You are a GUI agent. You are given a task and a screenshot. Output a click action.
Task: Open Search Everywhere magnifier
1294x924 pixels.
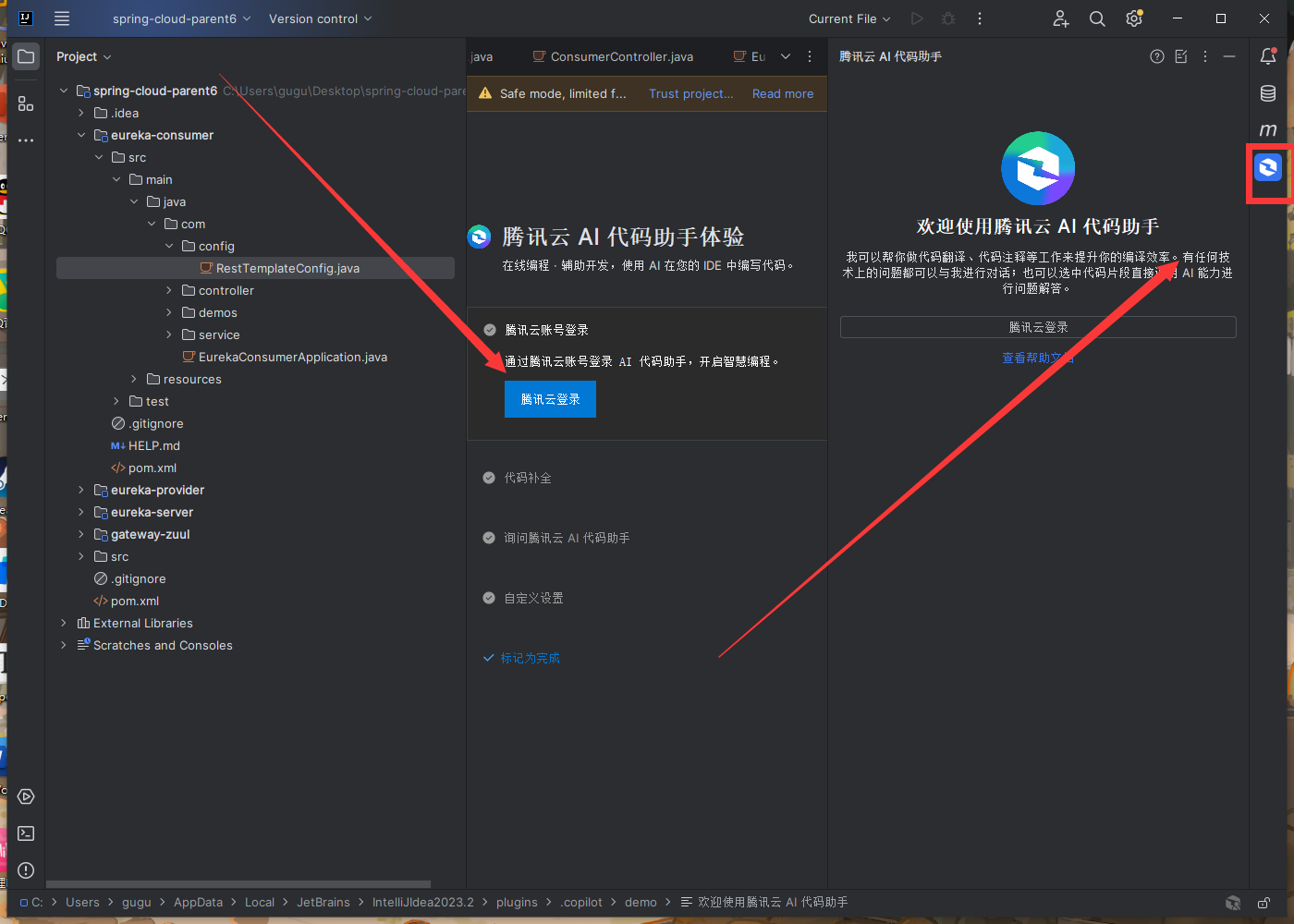[1097, 18]
